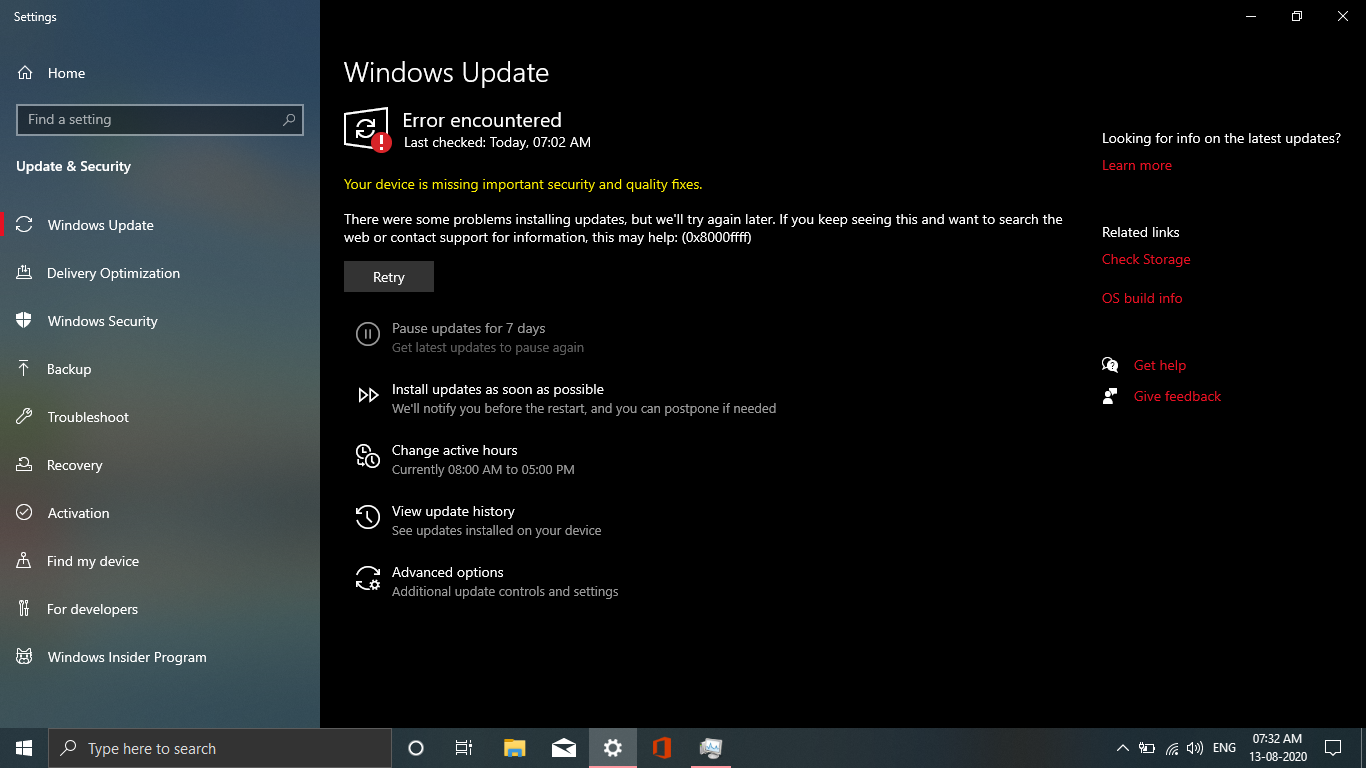Launch Office from the taskbar
Image resolution: width=1366 pixels, height=768 pixels.
pos(661,748)
